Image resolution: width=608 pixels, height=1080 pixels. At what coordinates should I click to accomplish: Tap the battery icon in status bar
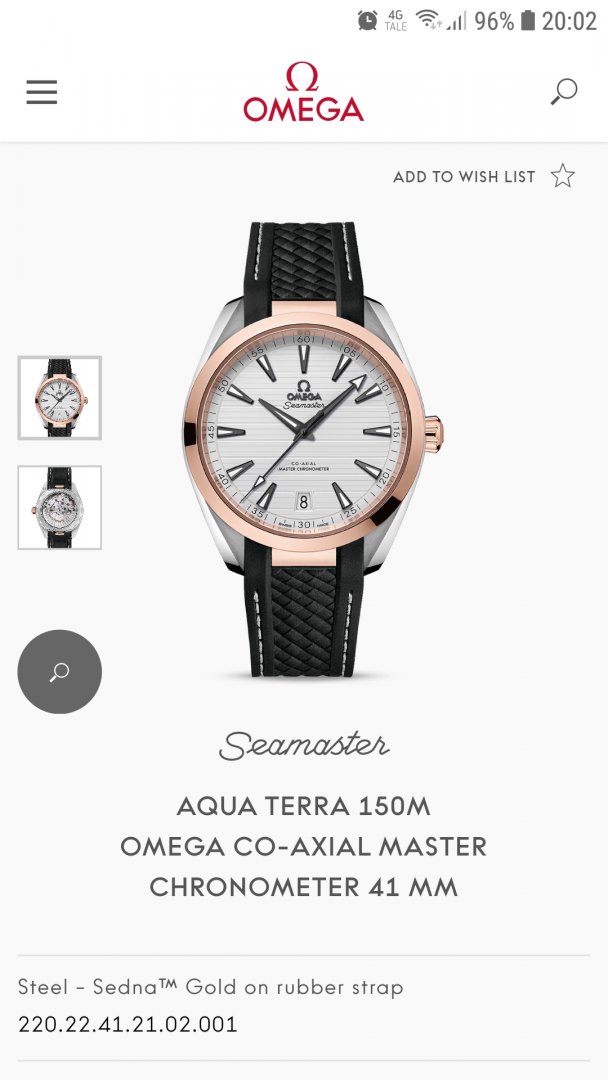[x=527, y=21]
